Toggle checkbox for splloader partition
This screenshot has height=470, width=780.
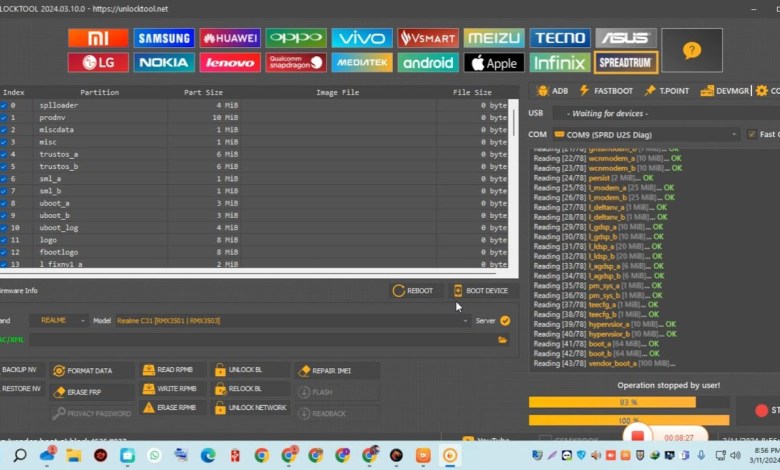point(3,105)
